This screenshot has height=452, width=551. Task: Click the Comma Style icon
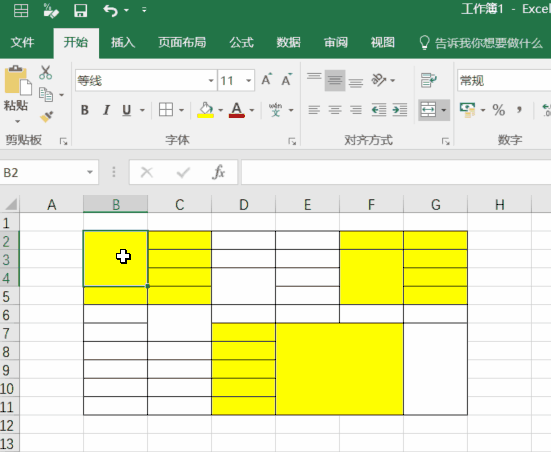(519, 110)
